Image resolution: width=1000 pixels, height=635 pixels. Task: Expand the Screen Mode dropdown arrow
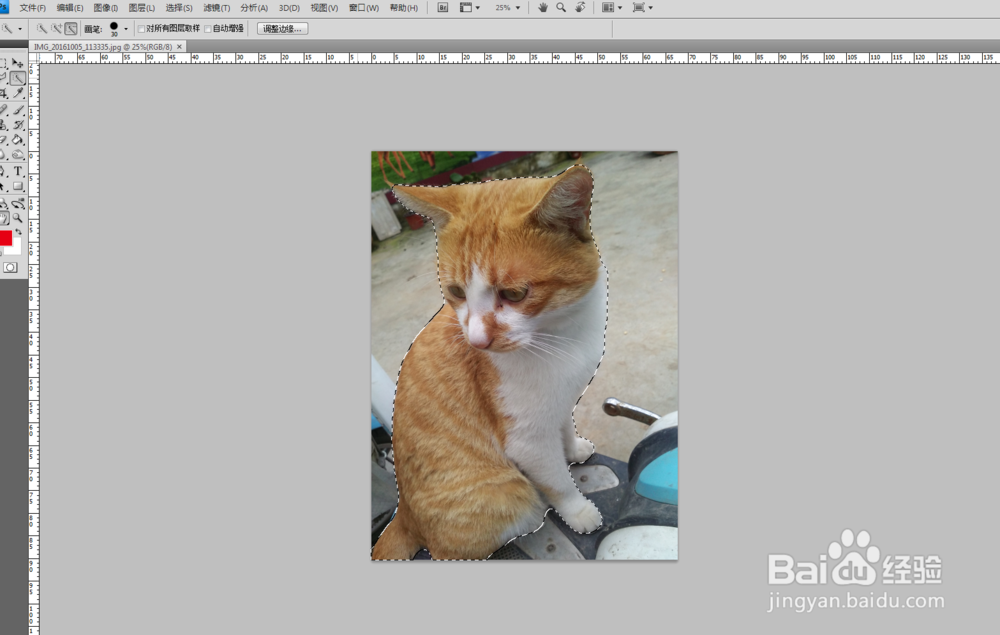click(651, 8)
